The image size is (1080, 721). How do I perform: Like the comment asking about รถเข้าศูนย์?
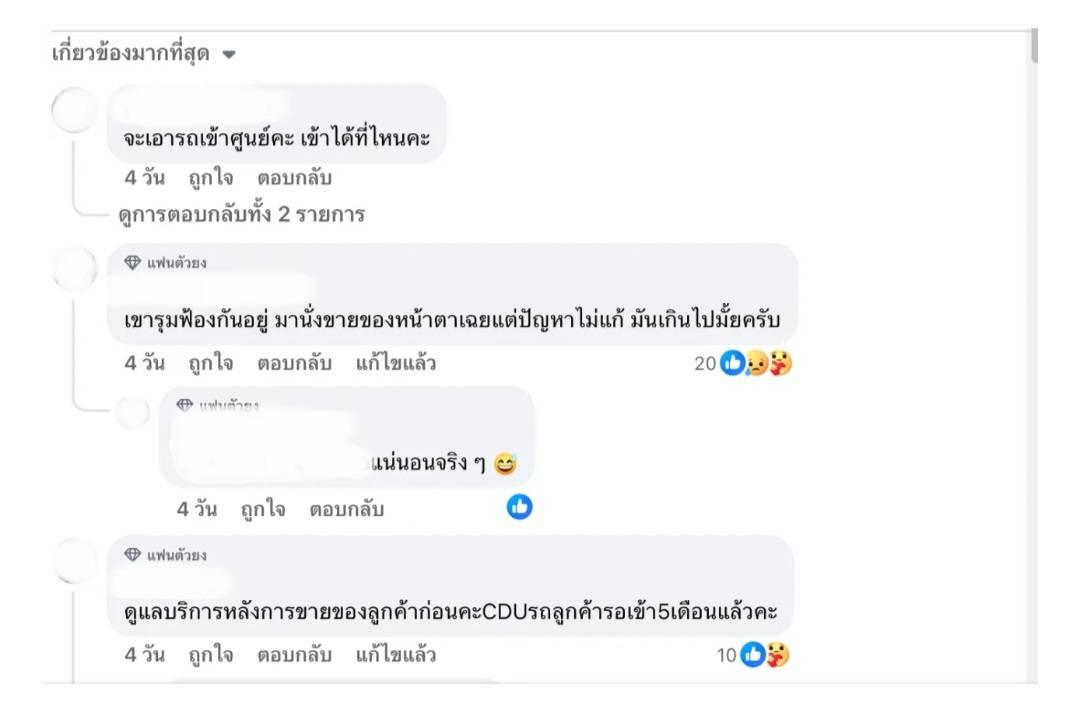pos(211,178)
